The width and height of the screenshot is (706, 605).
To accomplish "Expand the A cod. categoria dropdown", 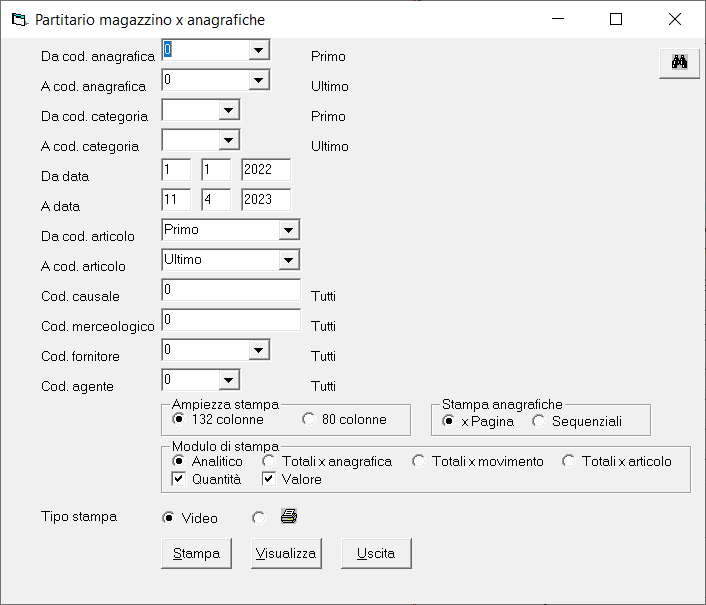I will [x=229, y=140].
